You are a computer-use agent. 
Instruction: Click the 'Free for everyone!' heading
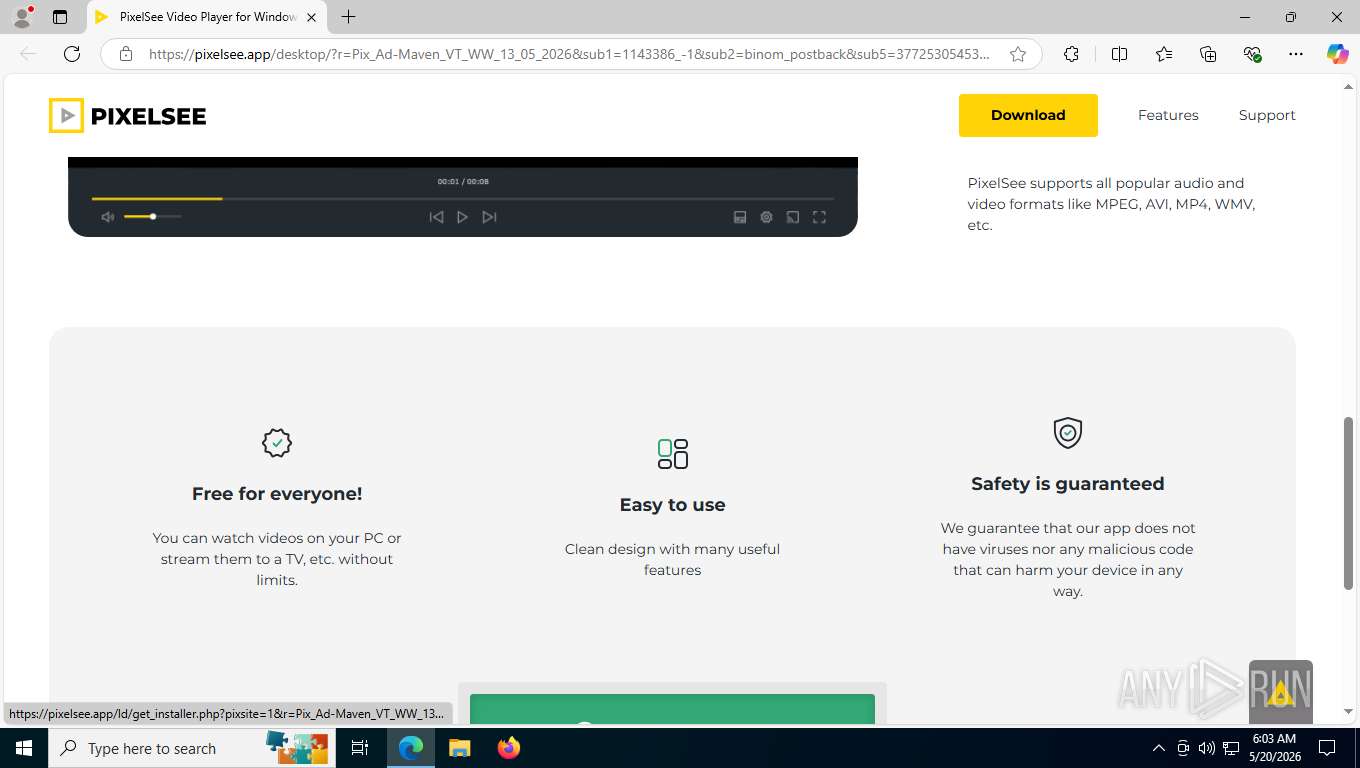277,494
